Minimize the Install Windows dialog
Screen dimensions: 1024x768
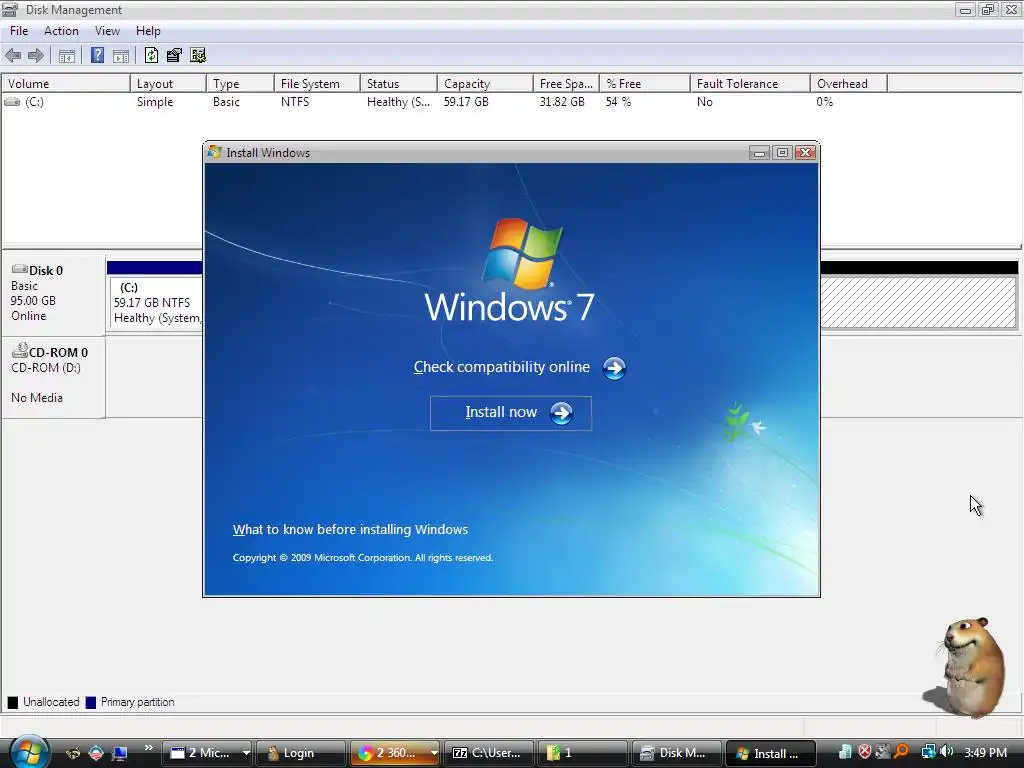point(759,153)
